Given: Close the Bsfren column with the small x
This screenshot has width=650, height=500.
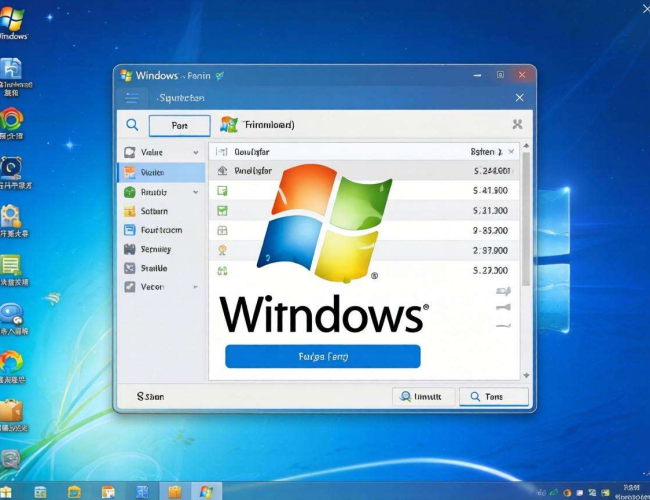Looking at the screenshot, I should click(x=511, y=152).
